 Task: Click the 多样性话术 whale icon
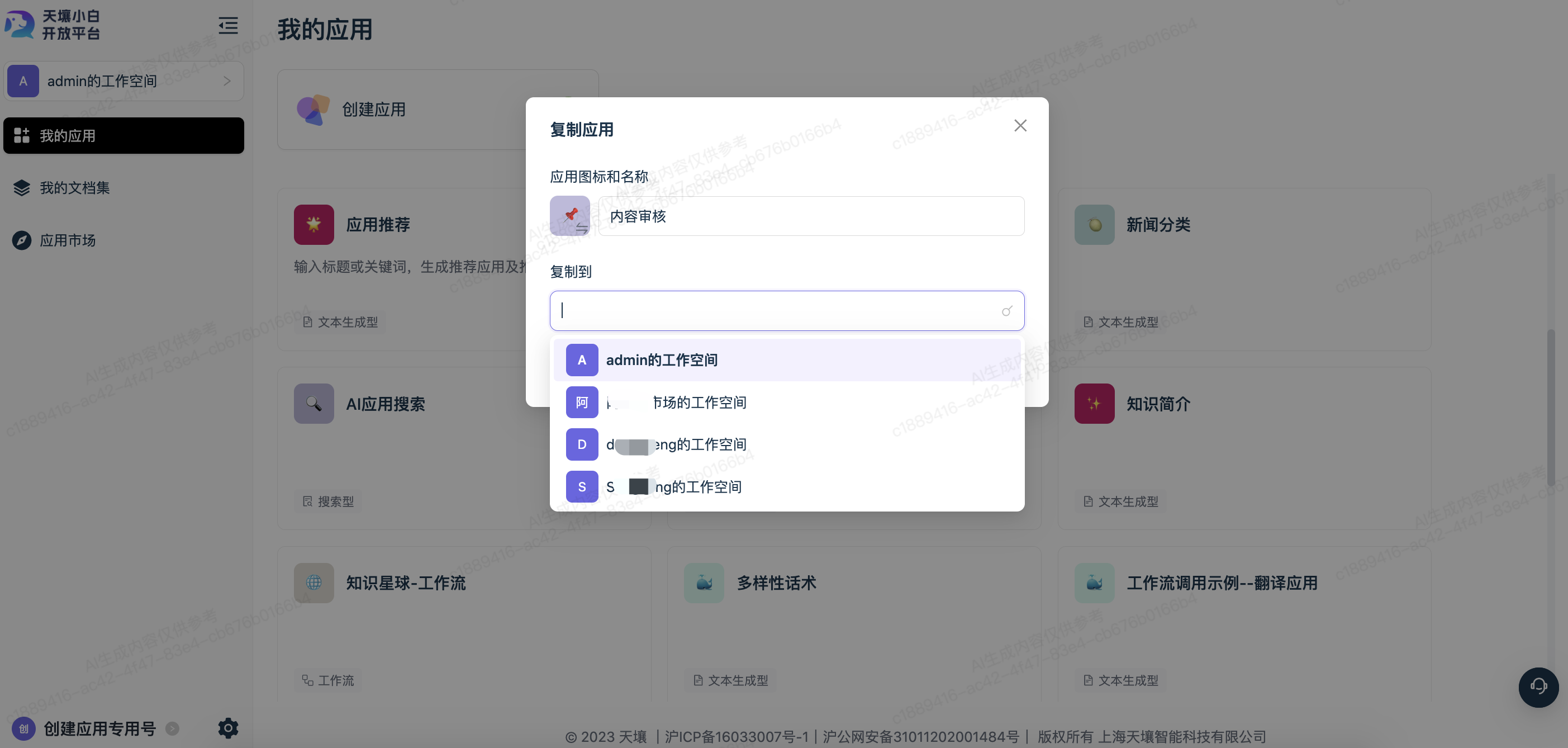[x=704, y=583]
